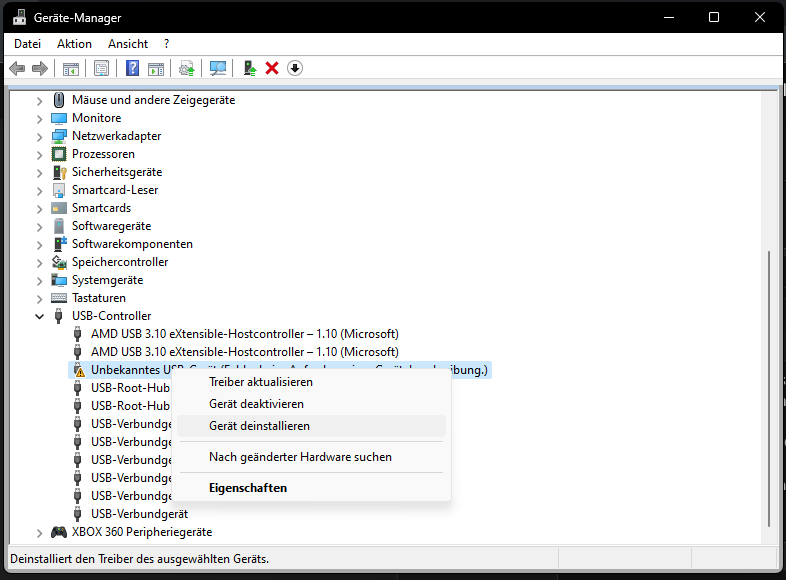Choose Gerät deaktivieren from context menu
The image size is (786, 580).
tap(311, 404)
